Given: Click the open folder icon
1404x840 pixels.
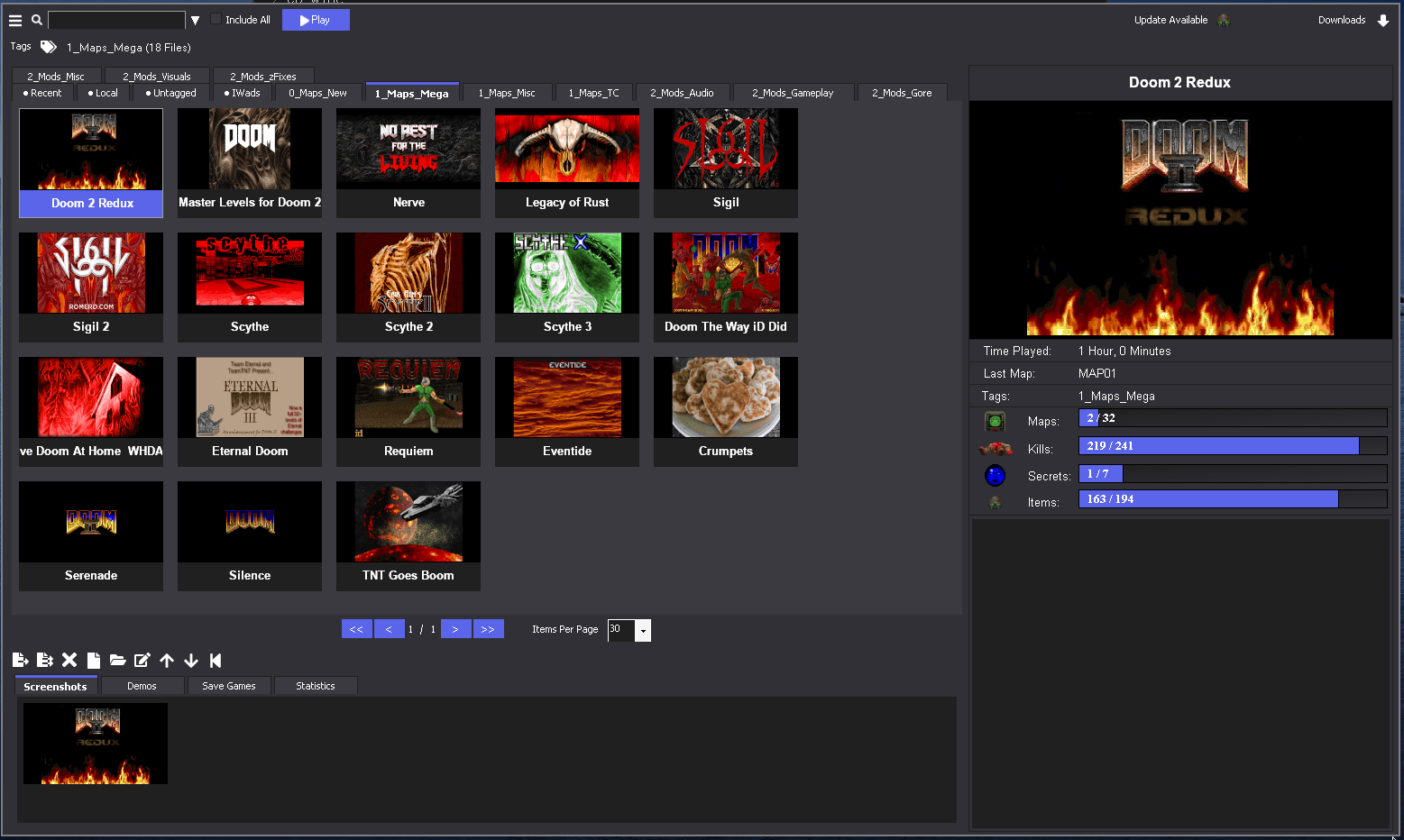Looking at the screenshot, I should tap(117, 661).
